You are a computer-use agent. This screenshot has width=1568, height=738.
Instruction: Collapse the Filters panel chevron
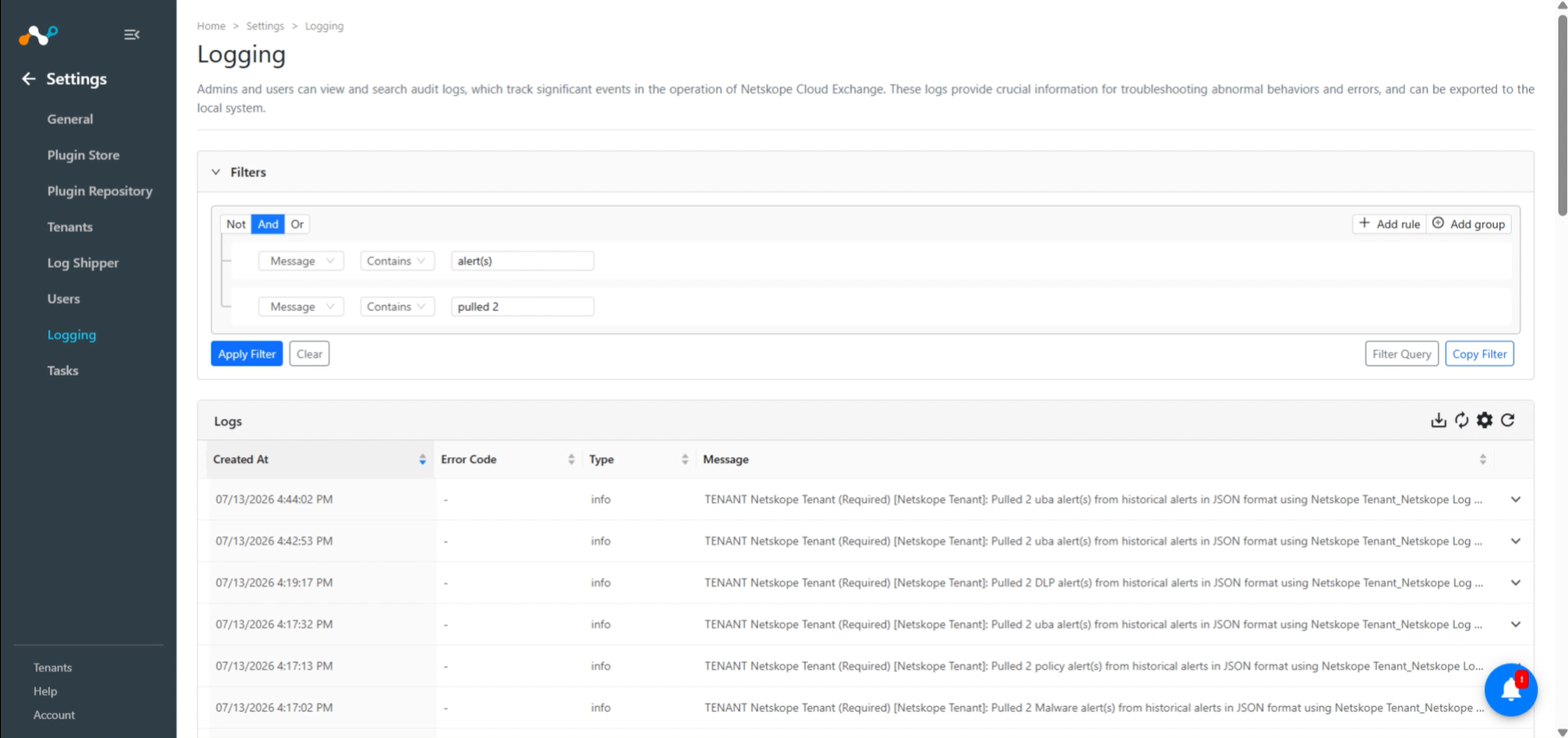216,172
